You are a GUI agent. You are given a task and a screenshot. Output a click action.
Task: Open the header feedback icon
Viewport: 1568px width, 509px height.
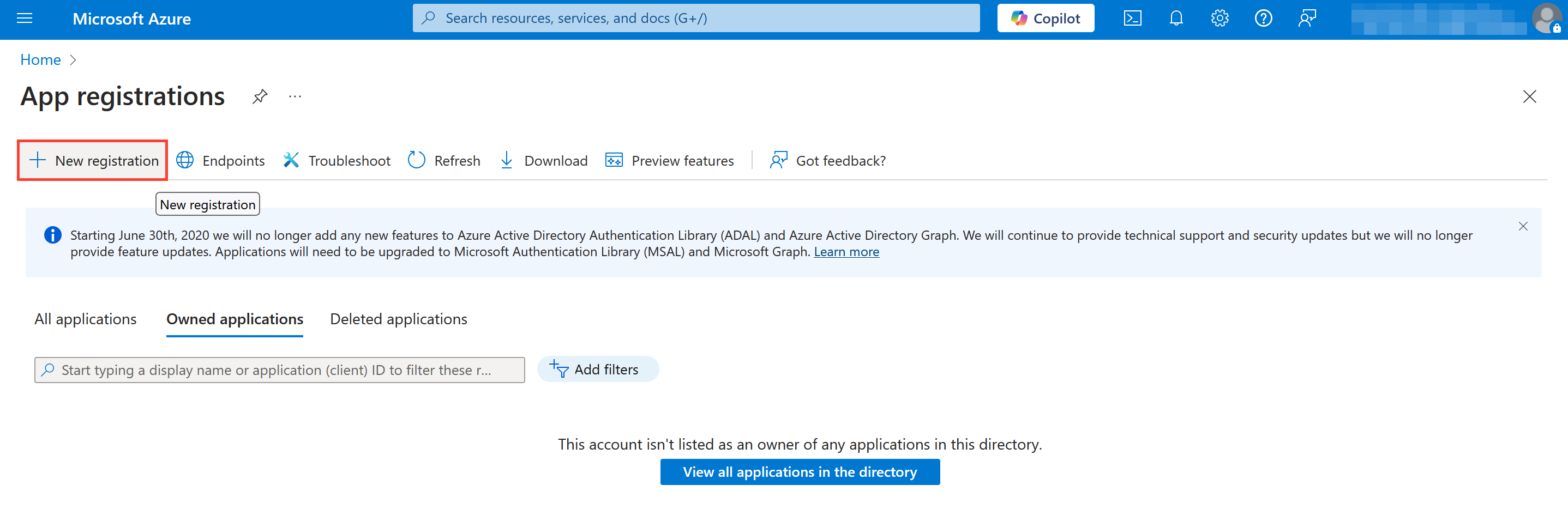pyautogui.click(x=1307, y=18)
